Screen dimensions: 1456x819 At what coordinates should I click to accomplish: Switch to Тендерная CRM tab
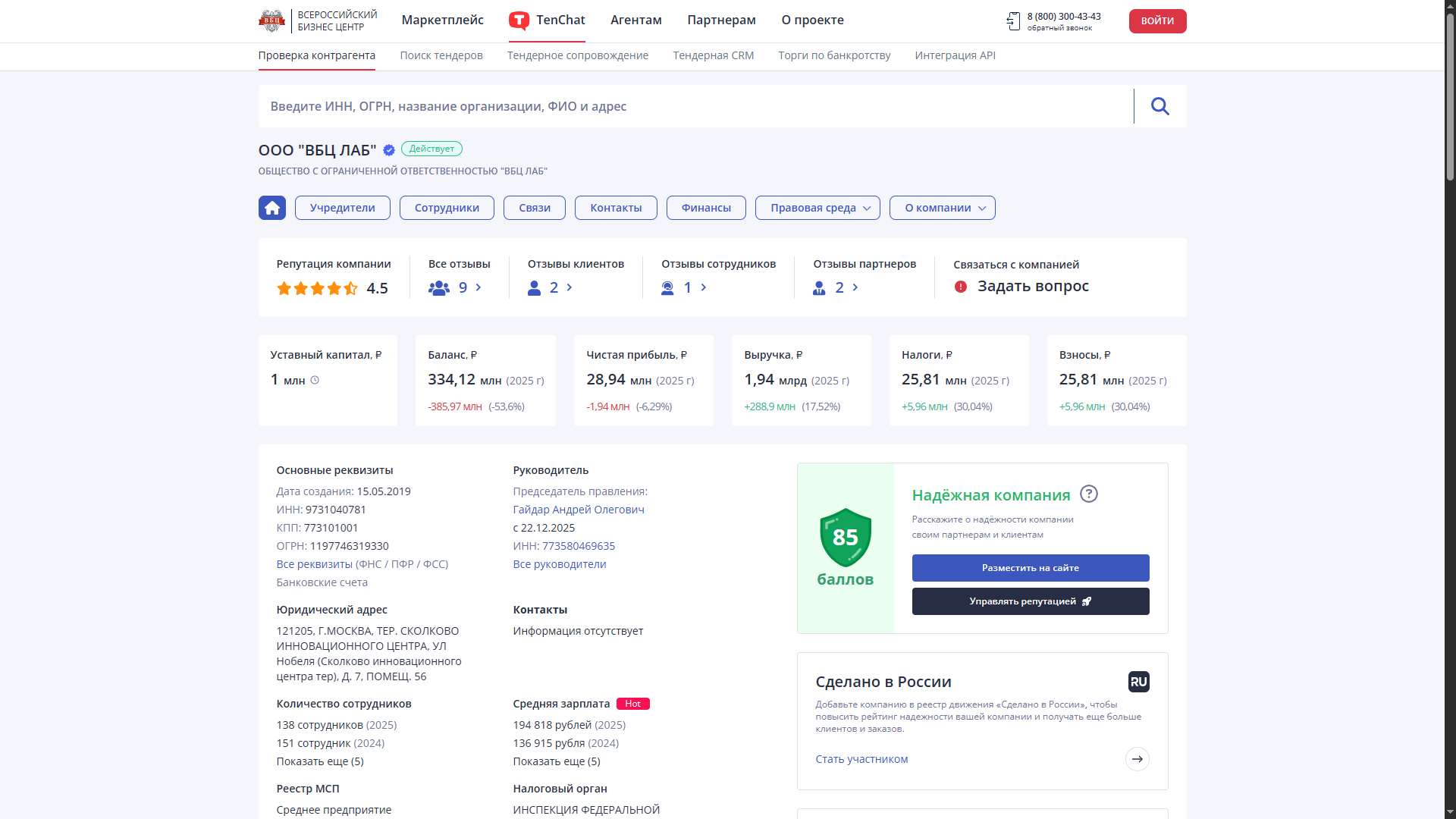(x=714, y=55)
